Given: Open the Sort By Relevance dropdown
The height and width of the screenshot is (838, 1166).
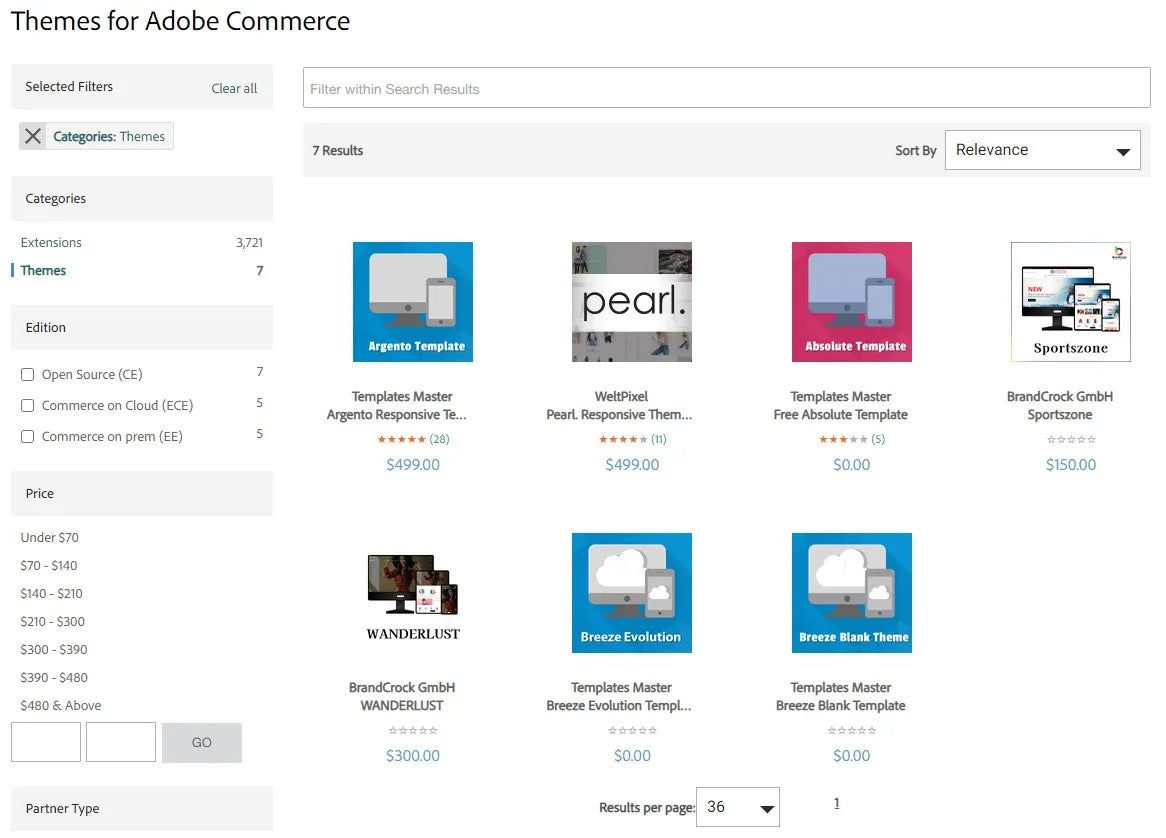Looking at the screenshot, I should tap(1043, 150).
